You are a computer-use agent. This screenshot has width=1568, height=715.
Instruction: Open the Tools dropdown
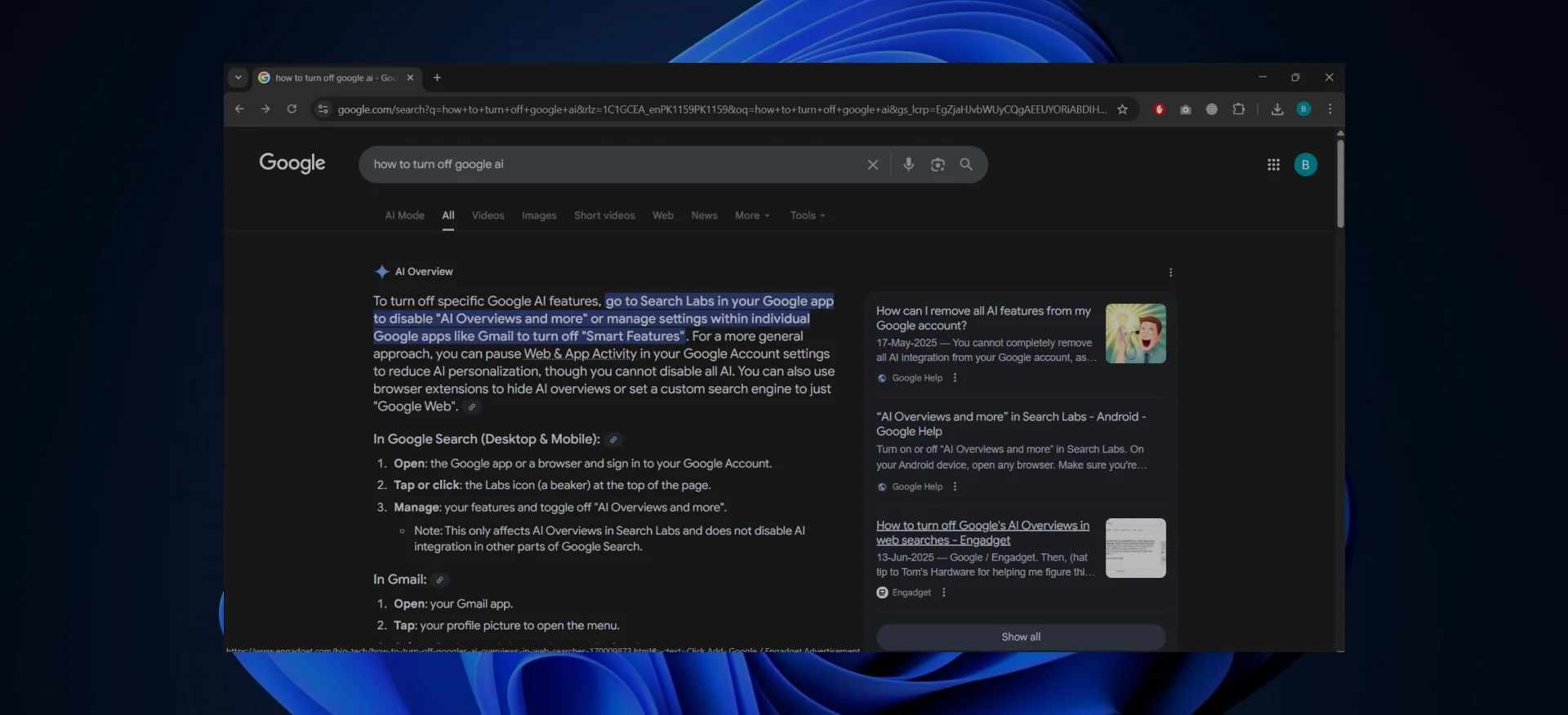tap(807, 215)
